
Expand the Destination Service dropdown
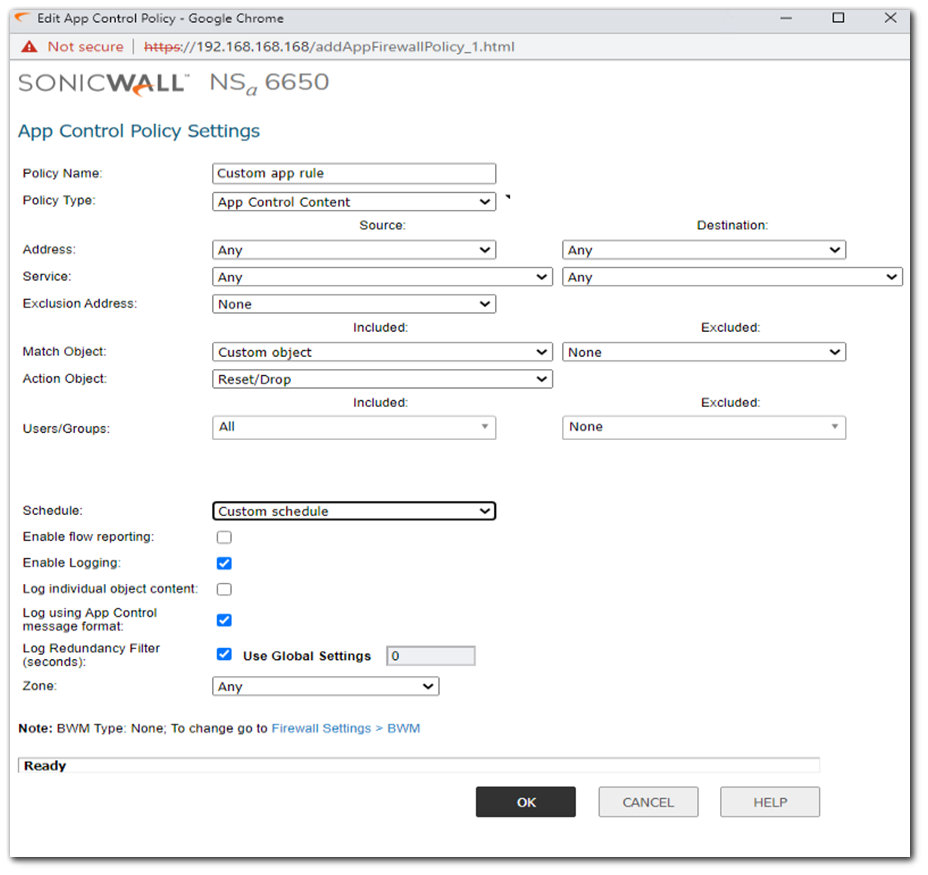732,277
